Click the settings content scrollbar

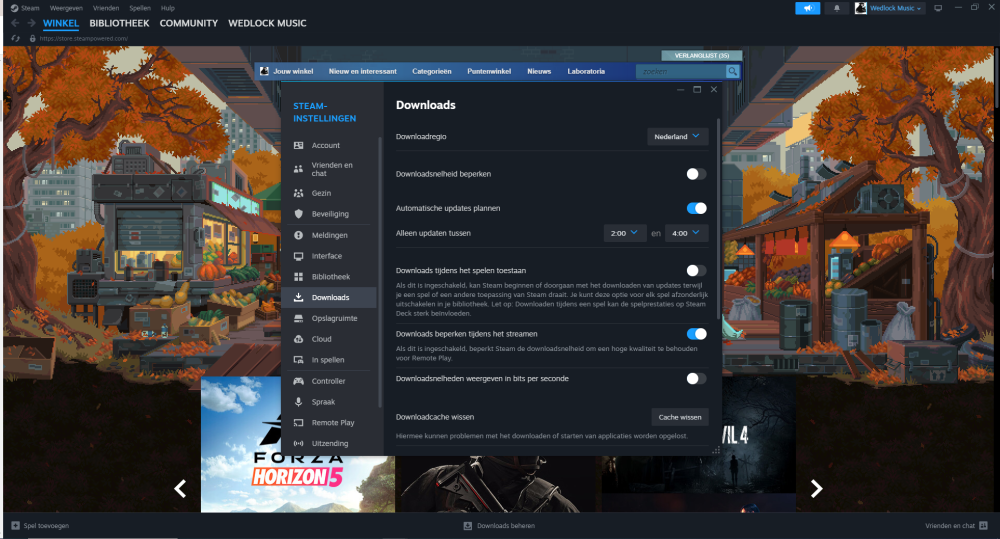(x=718, y=219)
